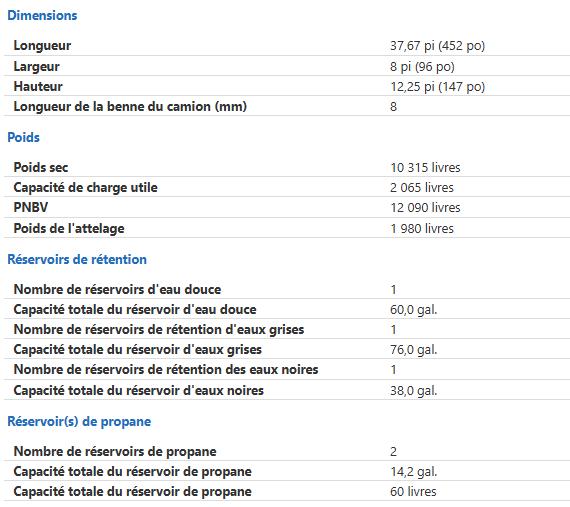Click the 60 livres propane value
The height and width of the screenshot is (507, 570).
tap(413, 492)
